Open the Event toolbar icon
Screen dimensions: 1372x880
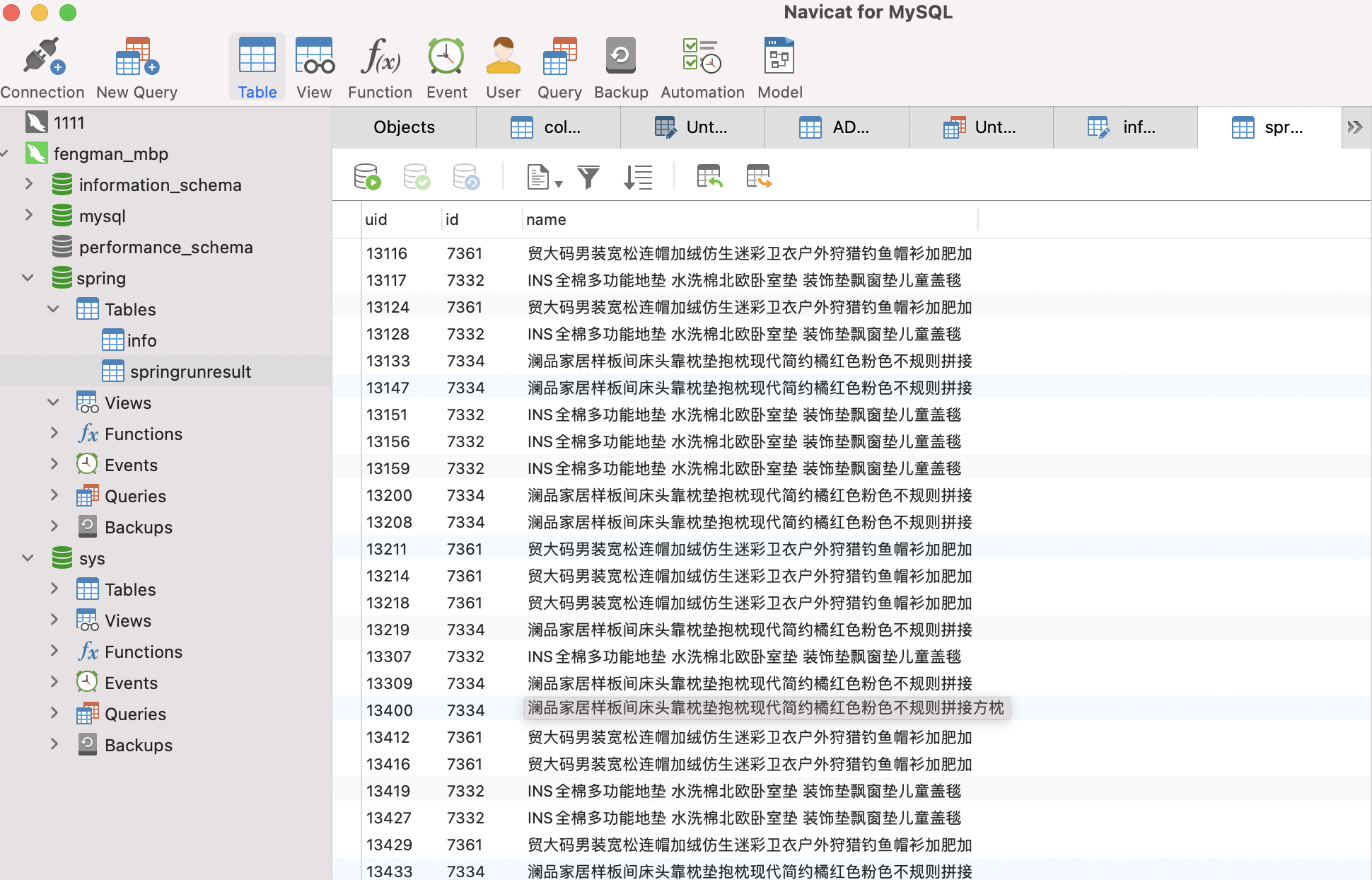coord(446,68)
